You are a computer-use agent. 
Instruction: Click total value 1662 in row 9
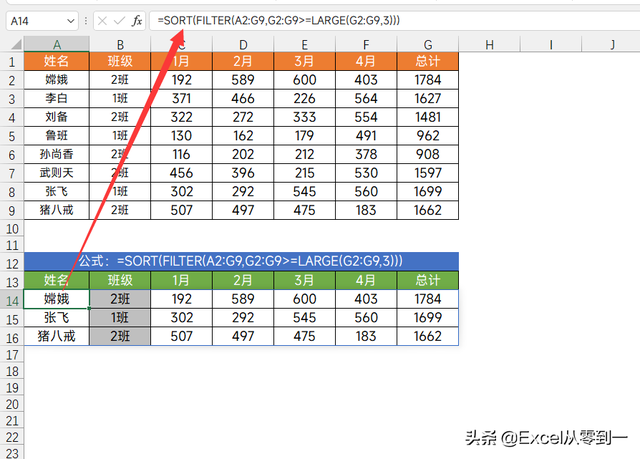click(x=428, y=210)
